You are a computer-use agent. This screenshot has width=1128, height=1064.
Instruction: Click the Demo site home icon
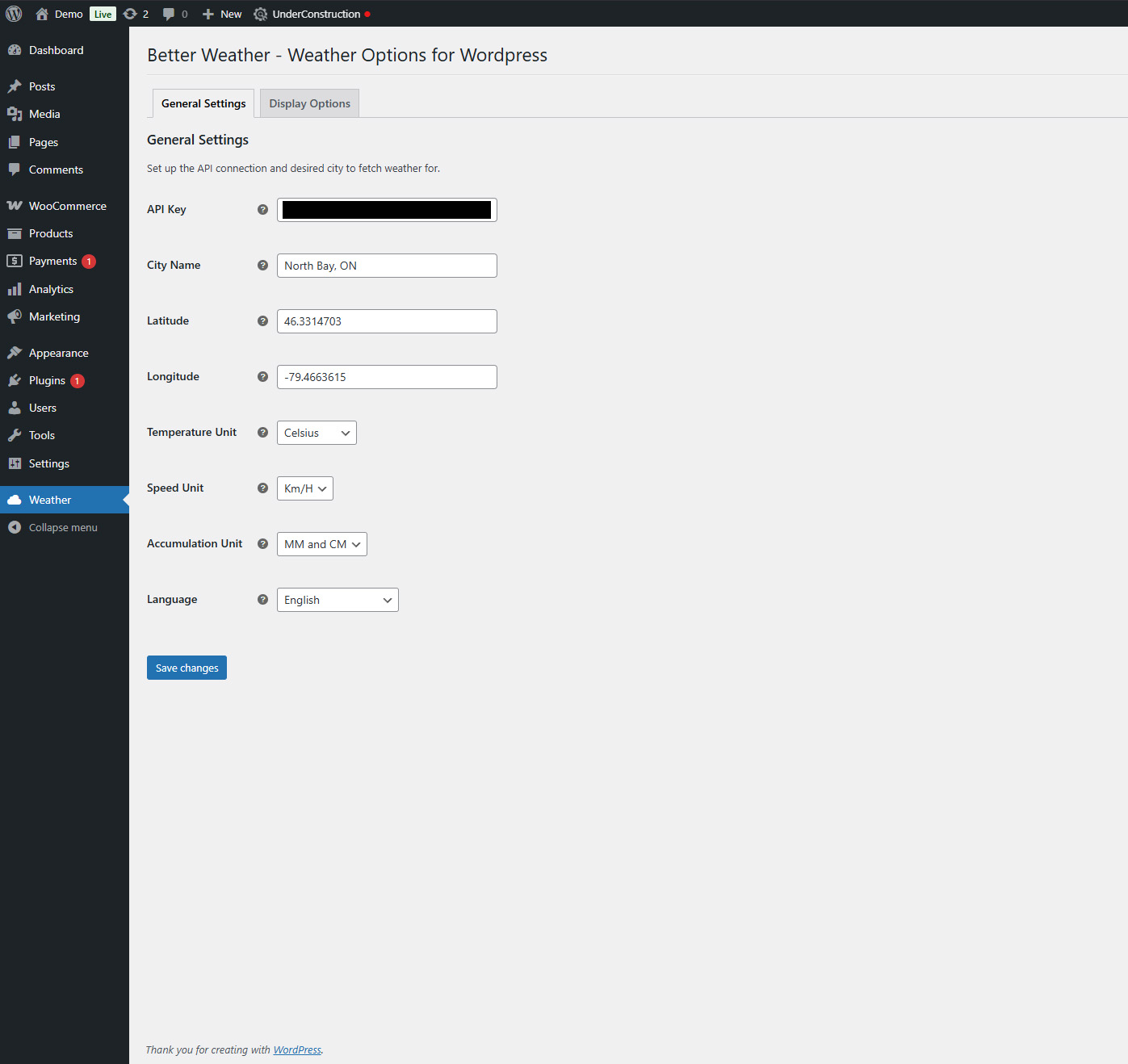click(42, 14)
